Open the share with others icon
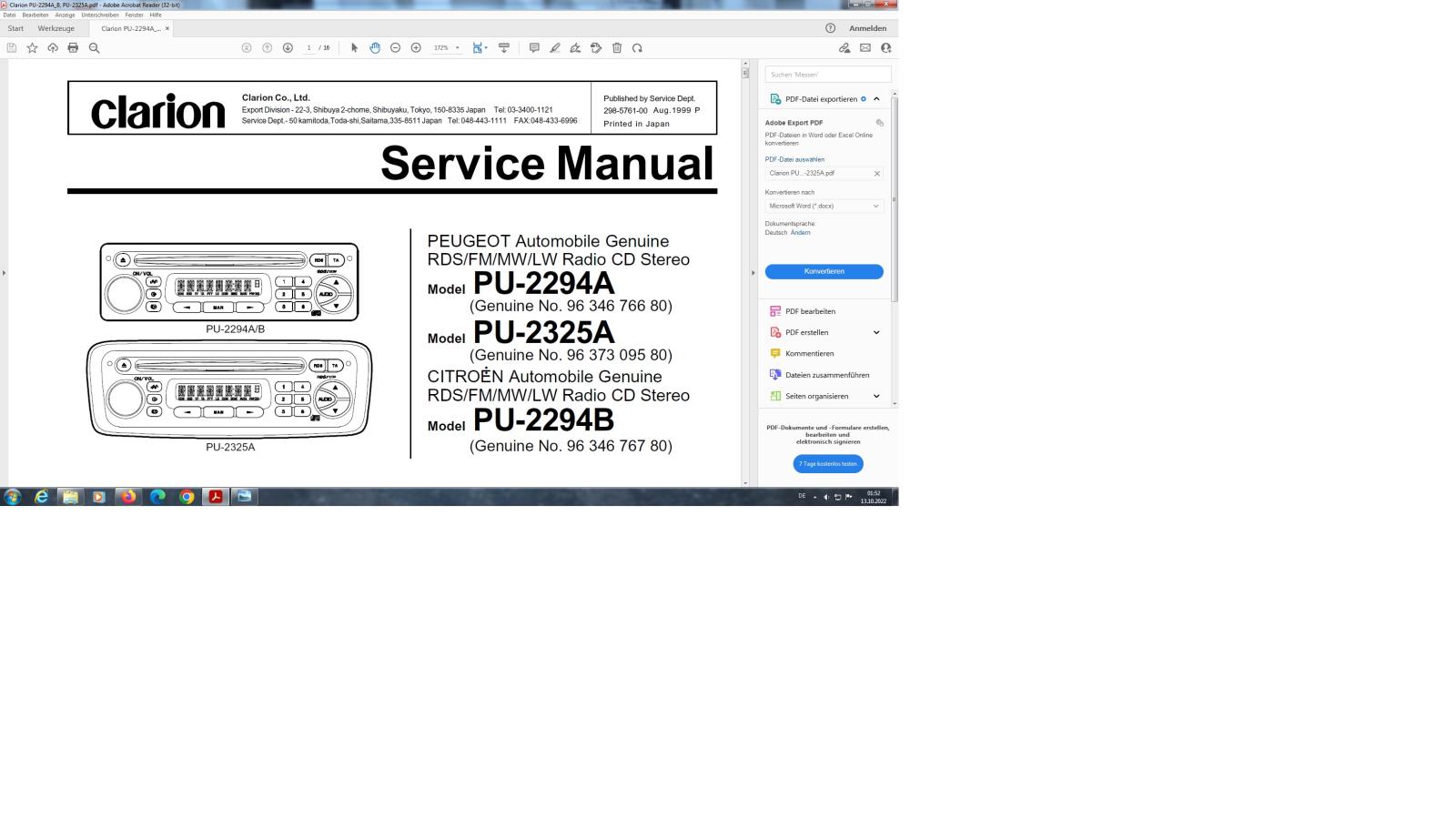 [885, 48]
